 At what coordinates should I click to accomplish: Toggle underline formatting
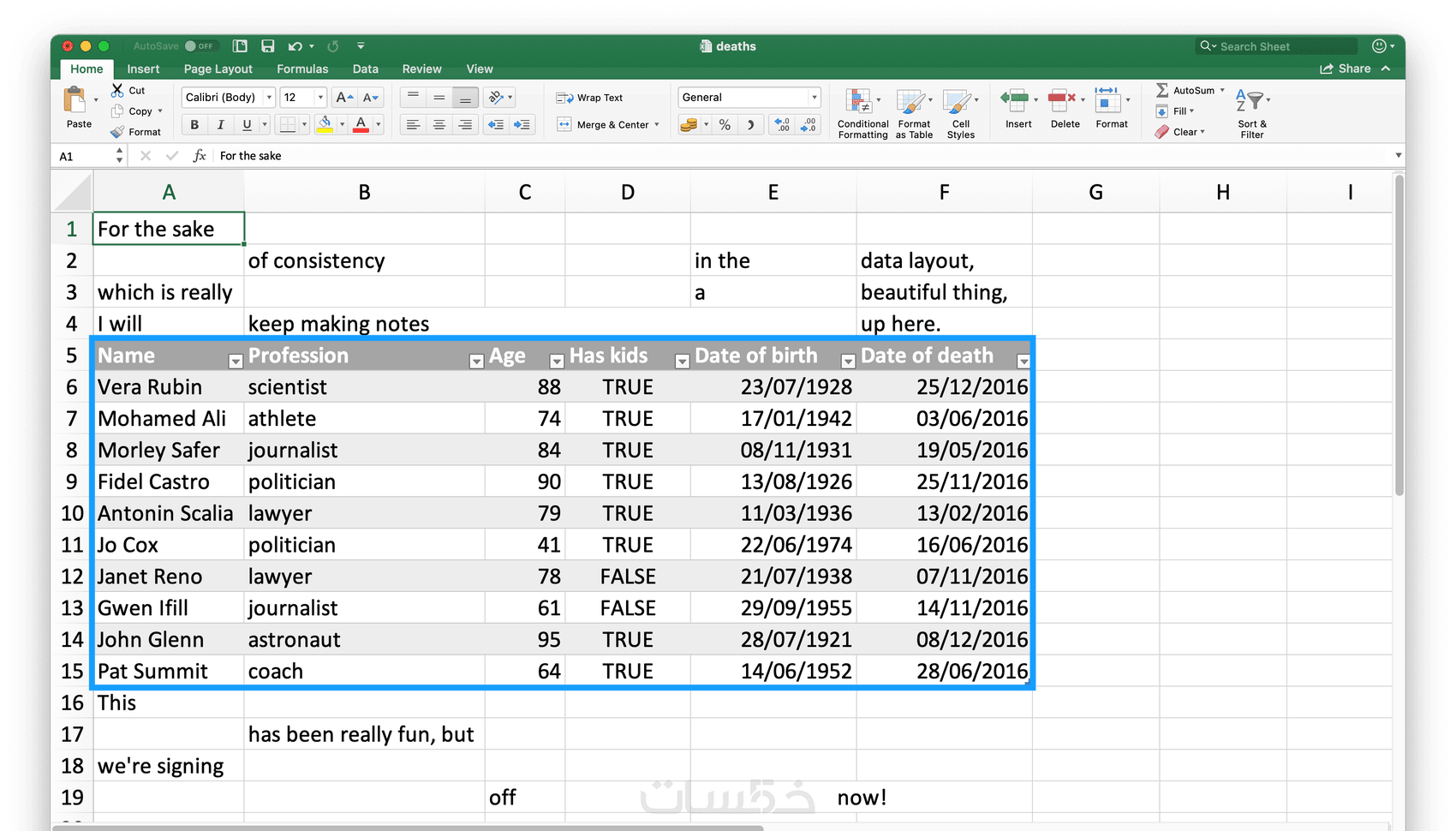point(247,125)
